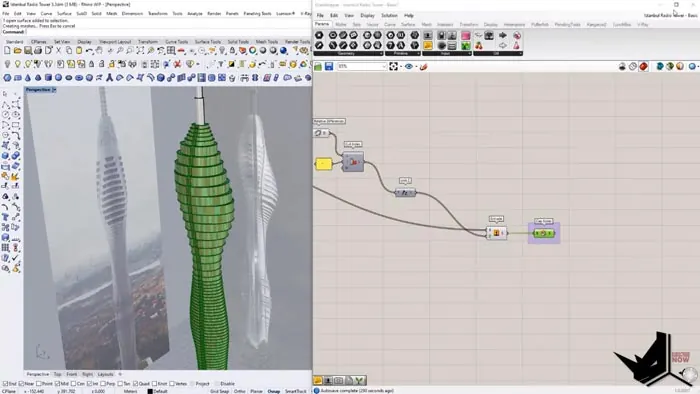Toggle SmartTrack in Rhino status bar
The height and width of the screenshot is (394, 700).
[x=295, y=391]
